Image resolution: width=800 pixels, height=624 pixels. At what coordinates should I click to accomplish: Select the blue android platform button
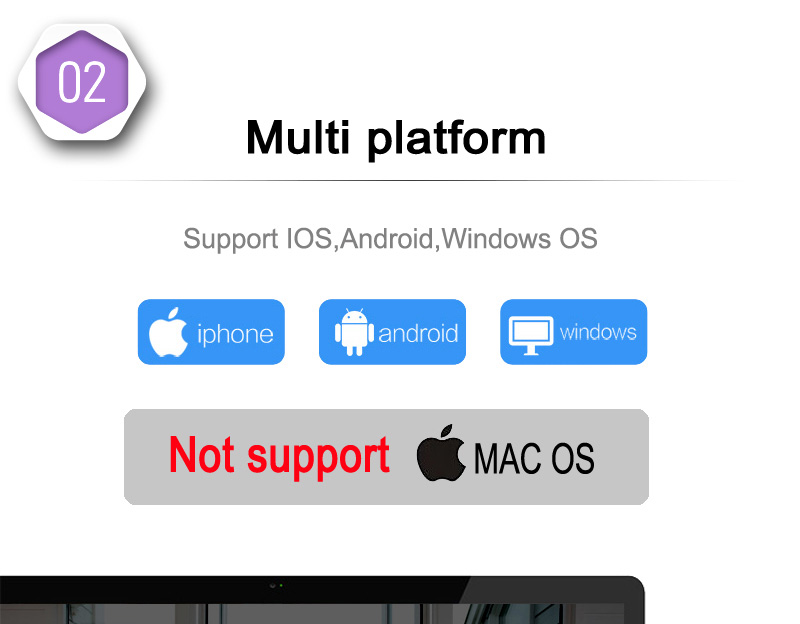392,332
